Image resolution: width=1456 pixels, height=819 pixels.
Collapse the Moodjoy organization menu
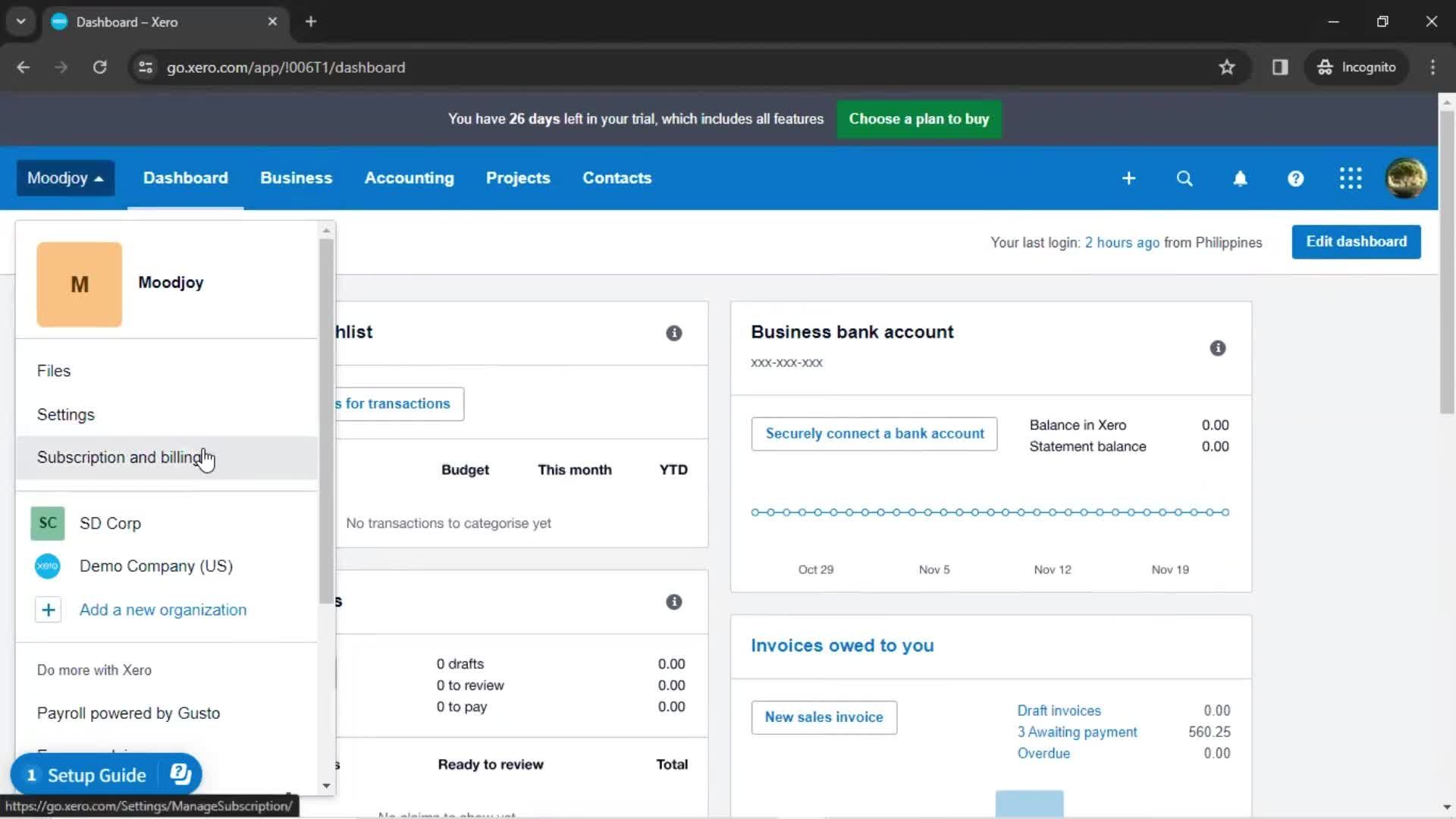pyautogui.click(x=65, y=178)
